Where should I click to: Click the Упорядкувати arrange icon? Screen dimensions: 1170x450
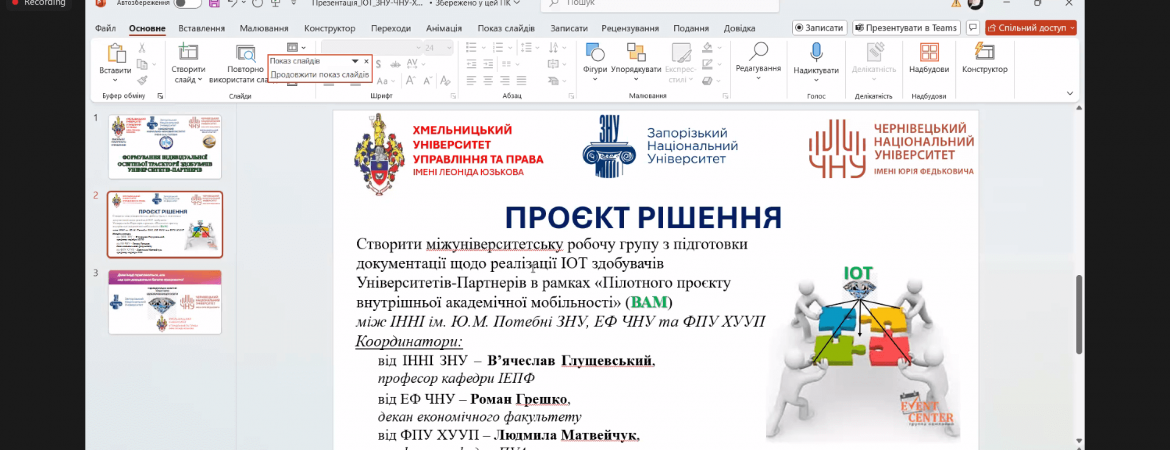coord(636,52)
